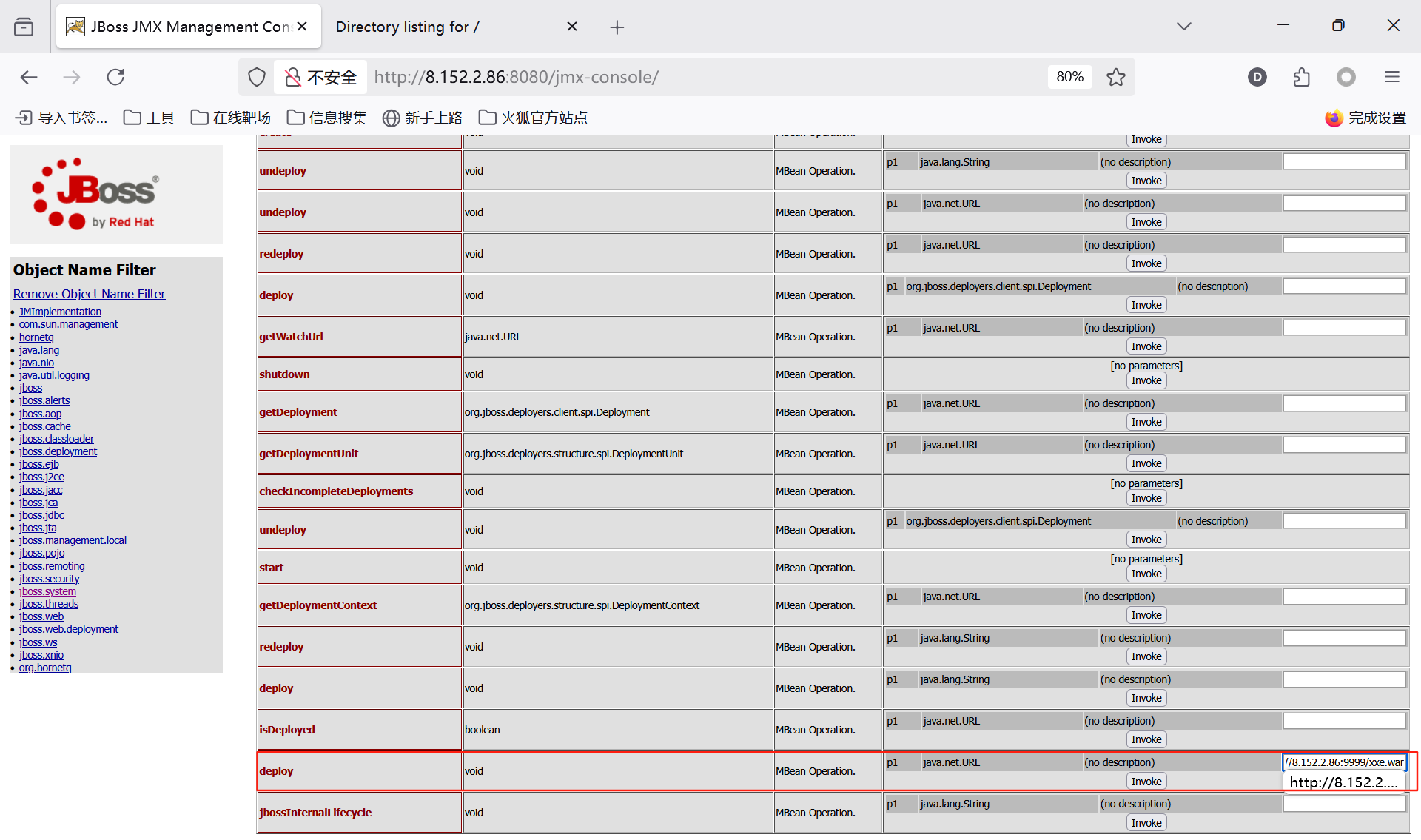Select the http://8.152.2... autocomplete suggestion
This screenshot has width=1421, height=840.
click(1345, 782)
